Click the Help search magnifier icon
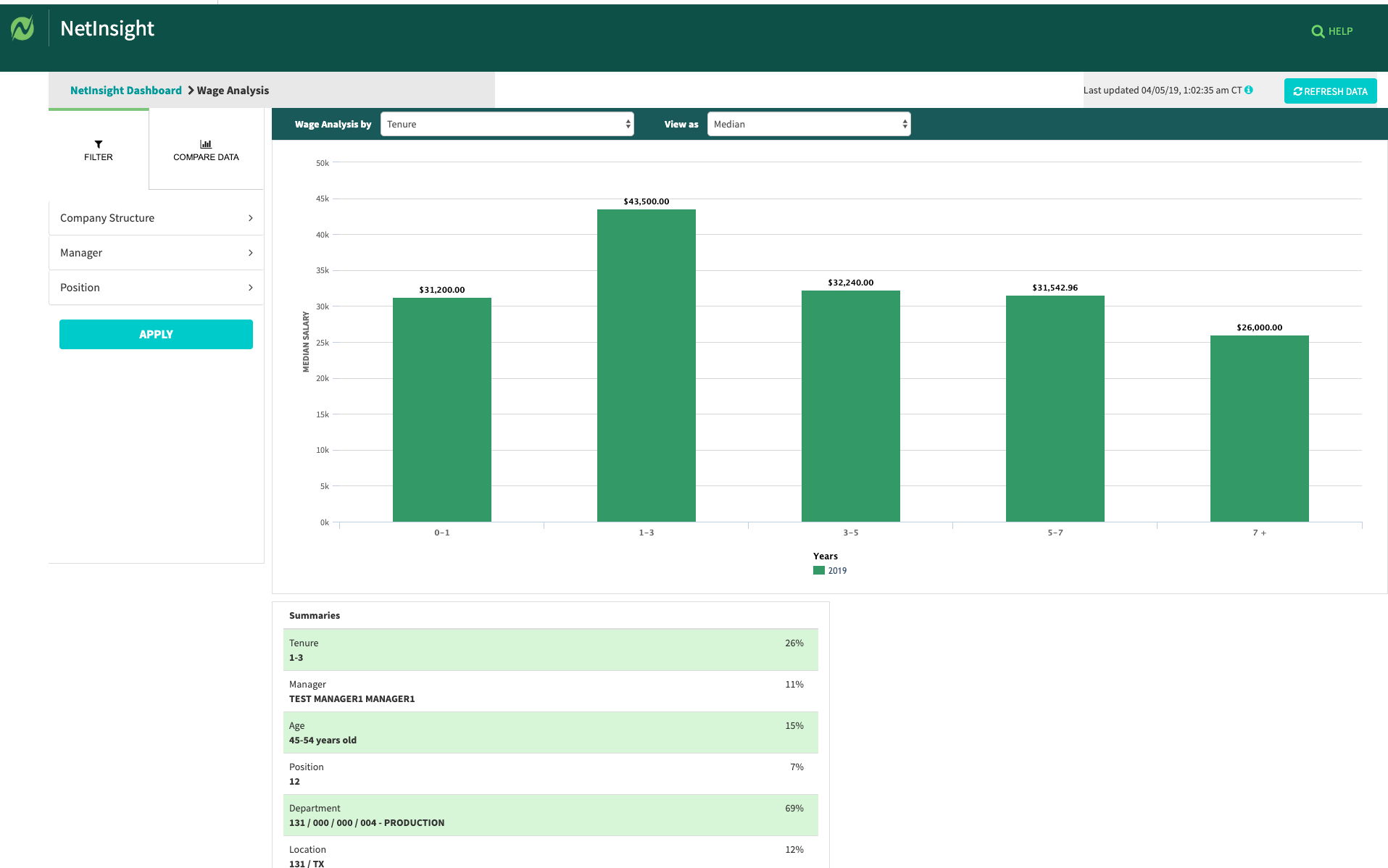 click(x=1317, y=32)
